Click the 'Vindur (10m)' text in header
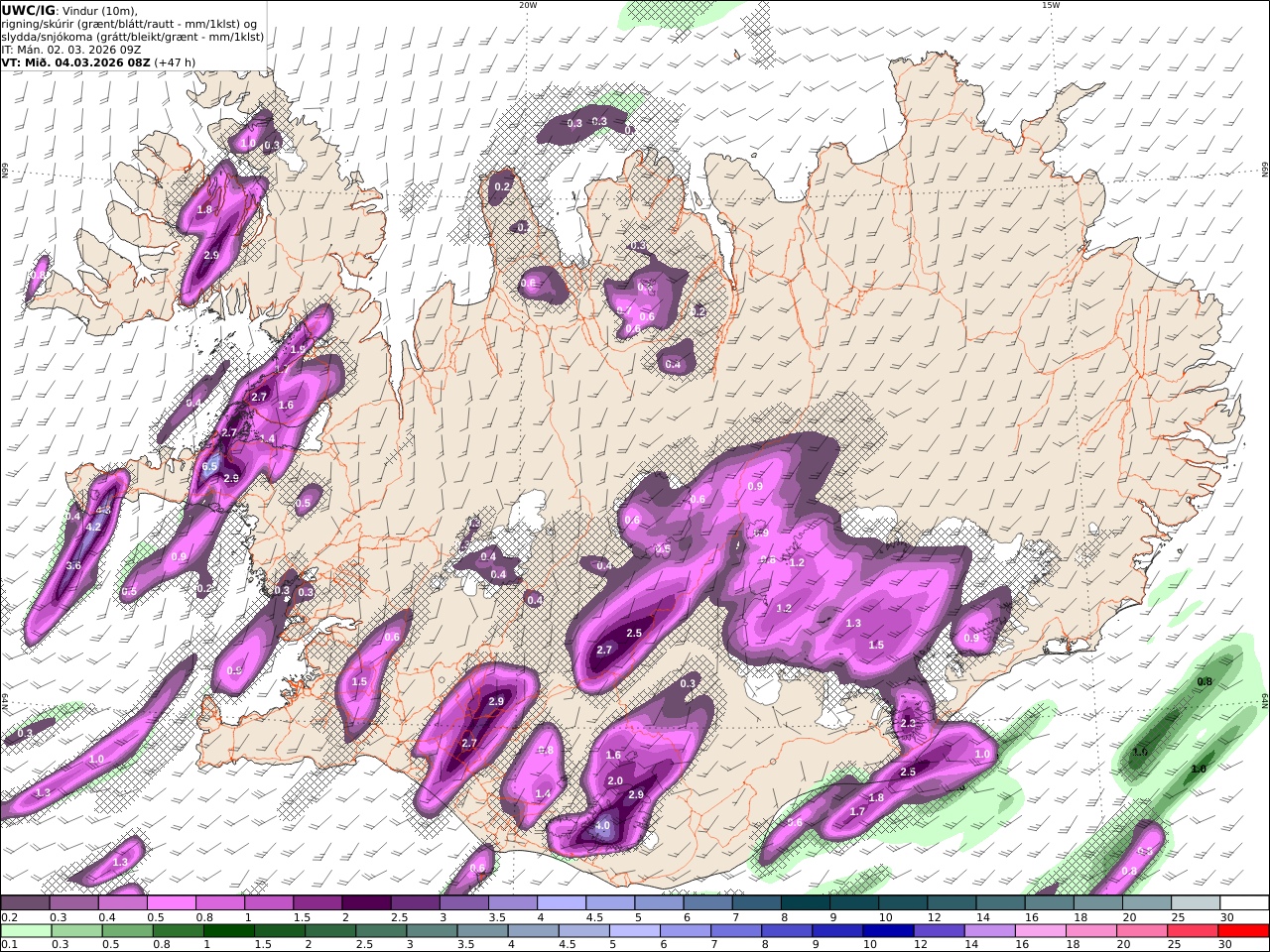 (99, 10)
